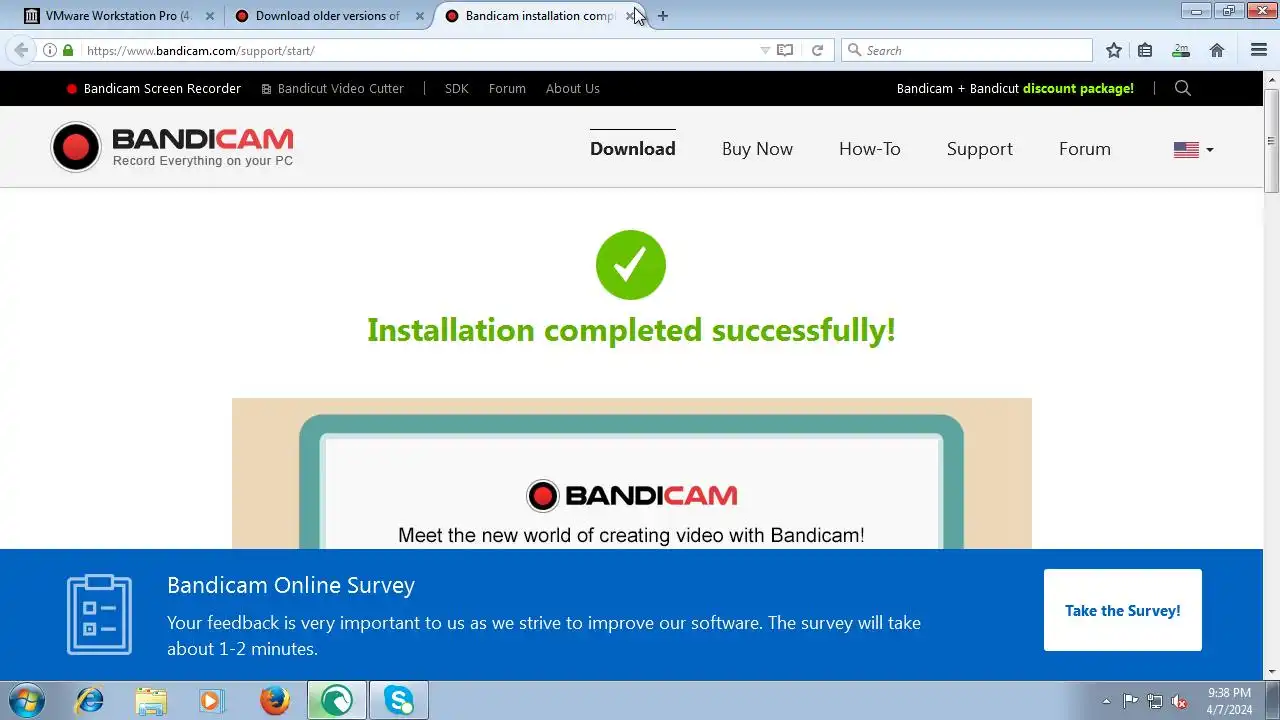1280x720 pixels.
Task: Click the survey clipboard icon
Action: 99,615
